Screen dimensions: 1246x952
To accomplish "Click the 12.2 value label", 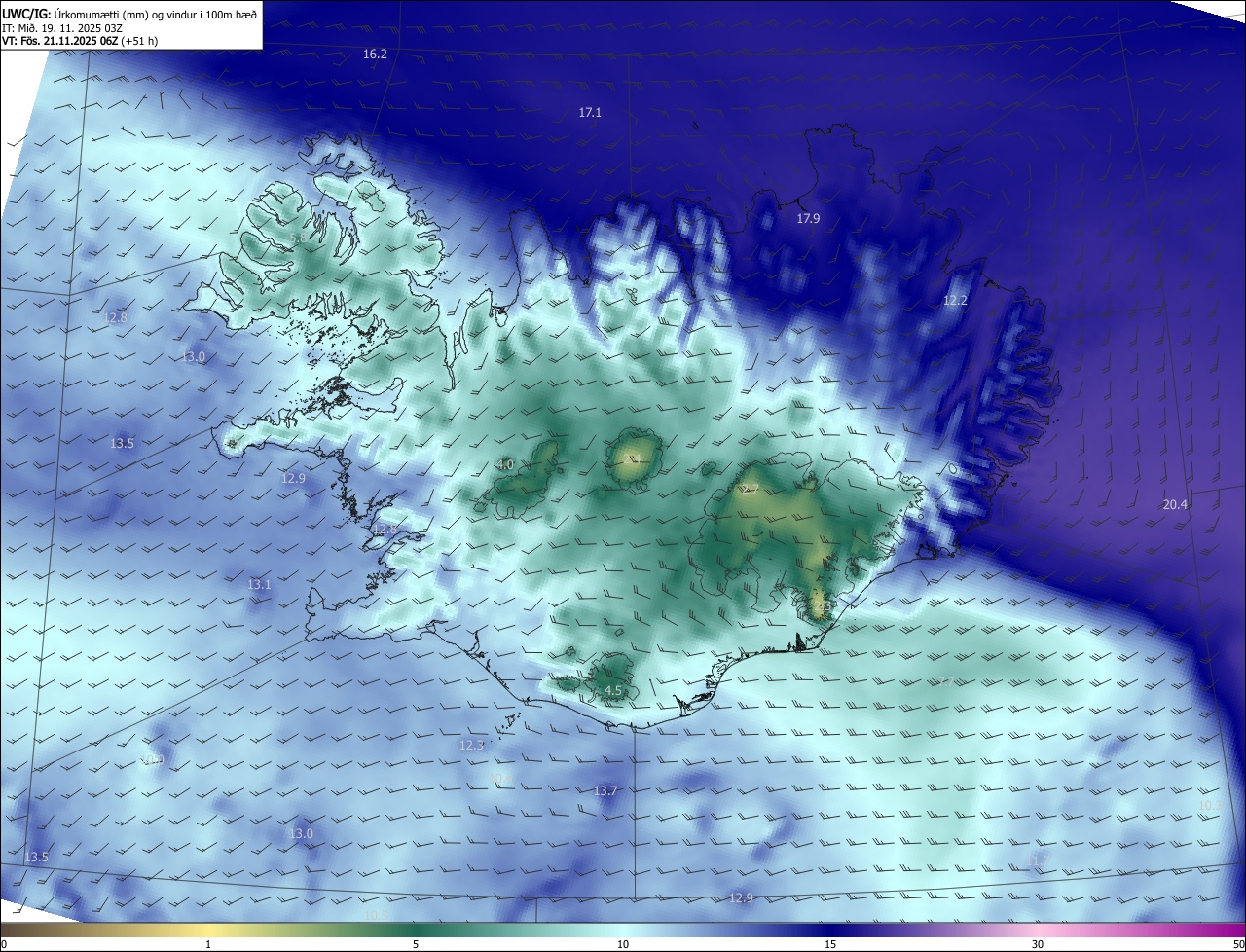I will coord(955,301).
